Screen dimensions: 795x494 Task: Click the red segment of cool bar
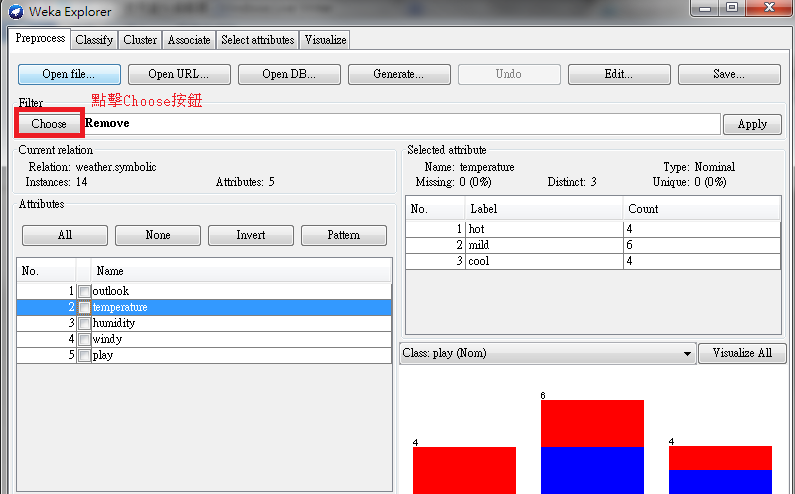click(720, 458)
